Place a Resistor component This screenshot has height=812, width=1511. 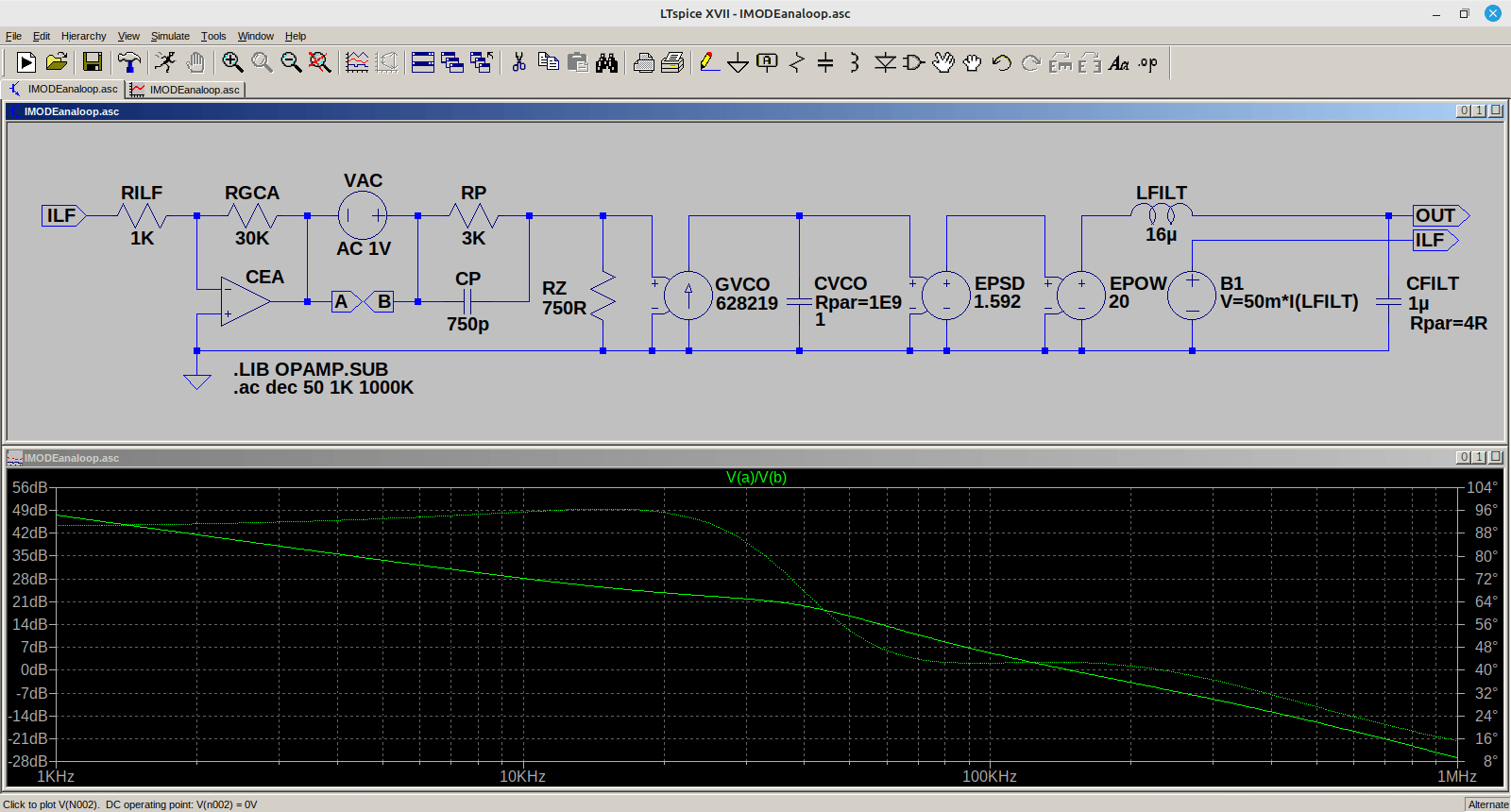pyautogui.click(x=796, y=62)
